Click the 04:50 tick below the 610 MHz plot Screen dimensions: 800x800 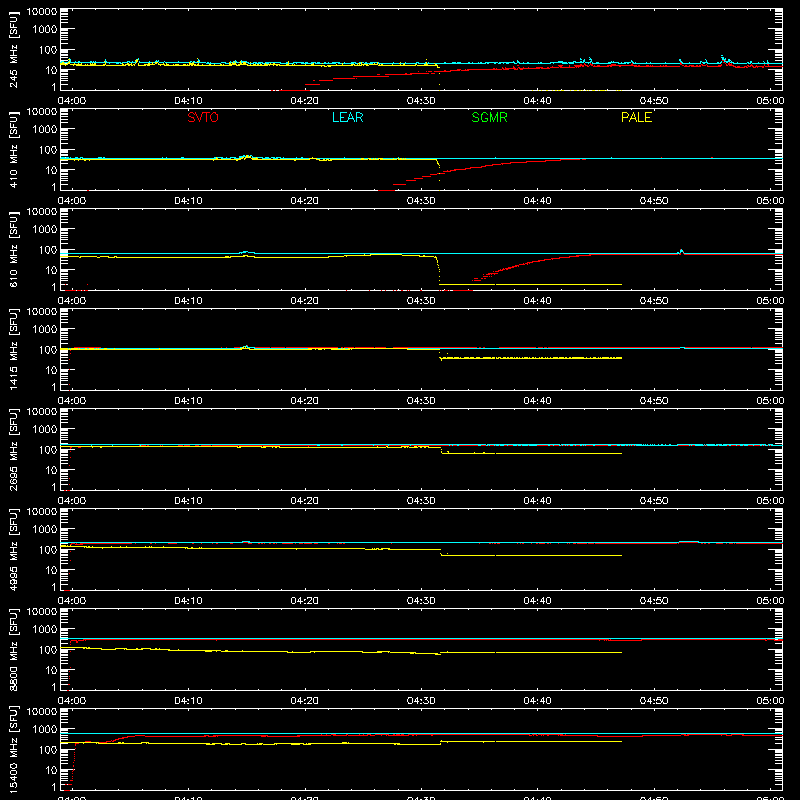(654, 301)
